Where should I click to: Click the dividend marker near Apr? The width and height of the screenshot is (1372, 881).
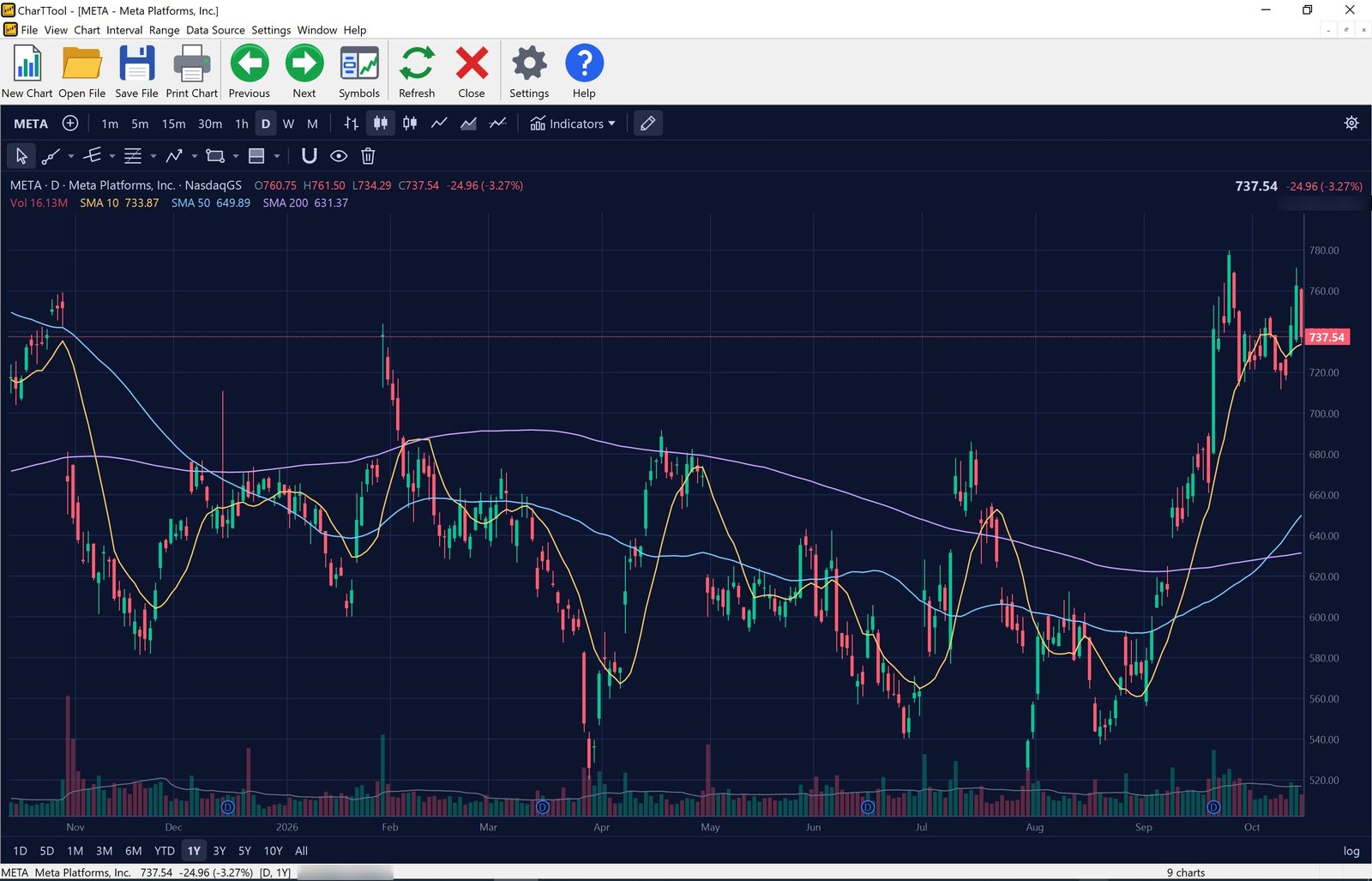[x=542, y=807]
